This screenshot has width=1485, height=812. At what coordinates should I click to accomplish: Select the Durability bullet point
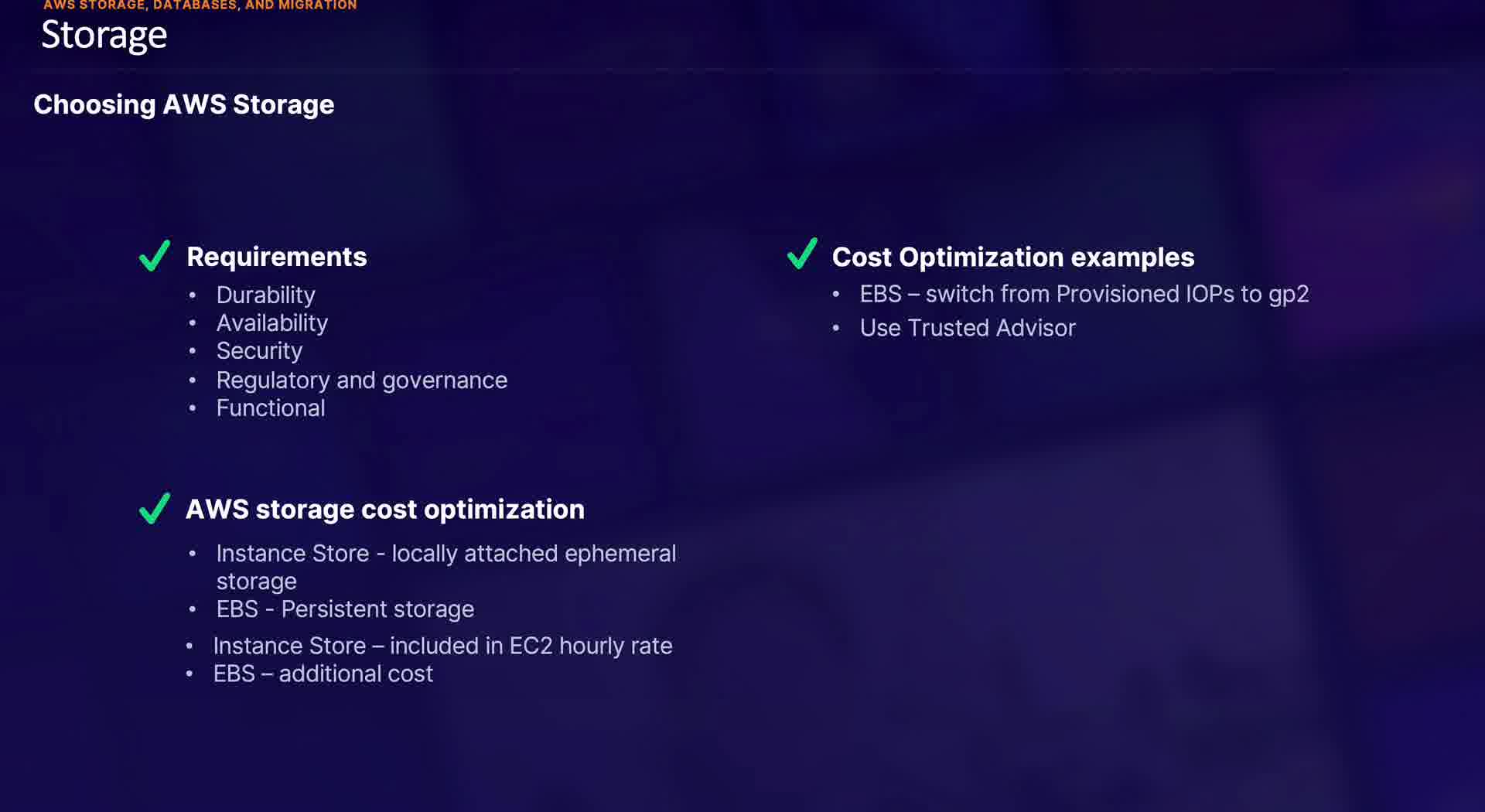[x=265, y=295]
